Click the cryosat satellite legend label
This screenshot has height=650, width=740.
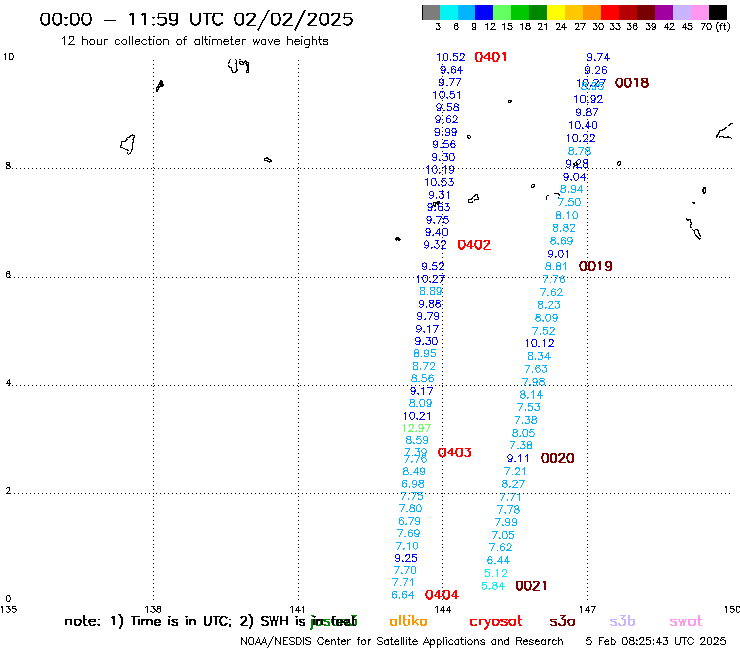coord(496,622)
